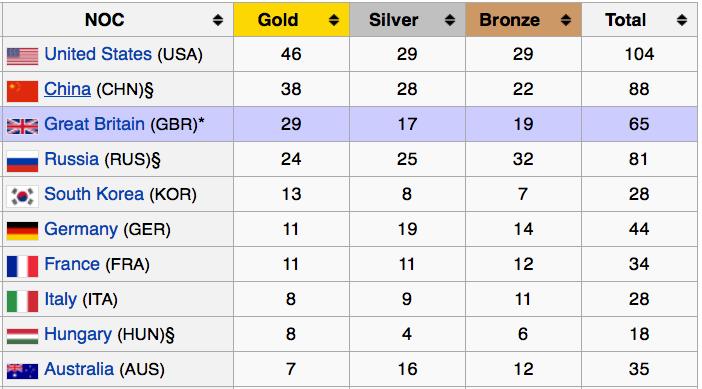Image resolution: width=702 pixels, height=389 pixels.
Task: Click the Italy flag icon
Action: [x=22, y=301]
